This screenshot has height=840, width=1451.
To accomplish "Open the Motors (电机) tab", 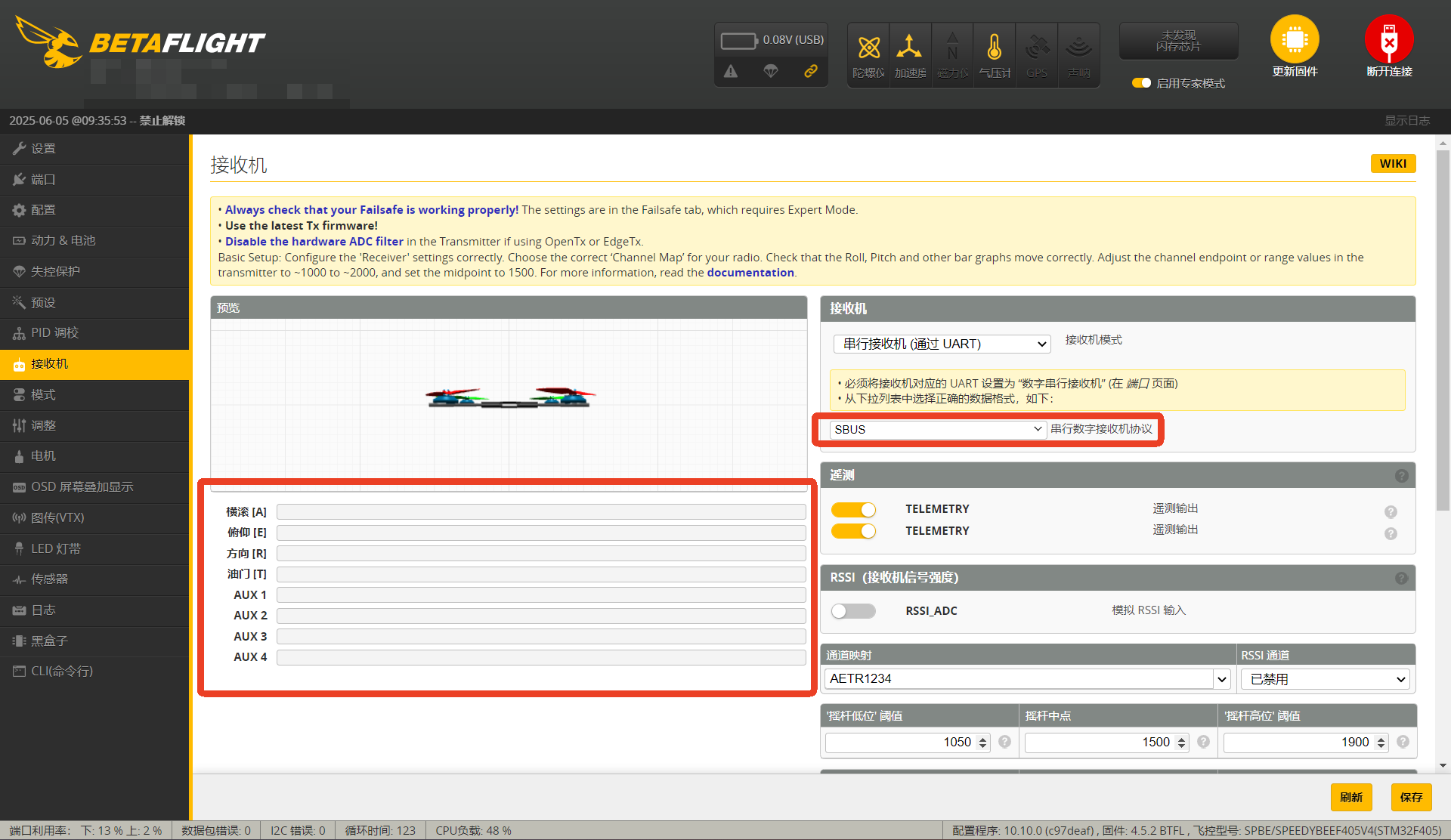I will point(94,456).
